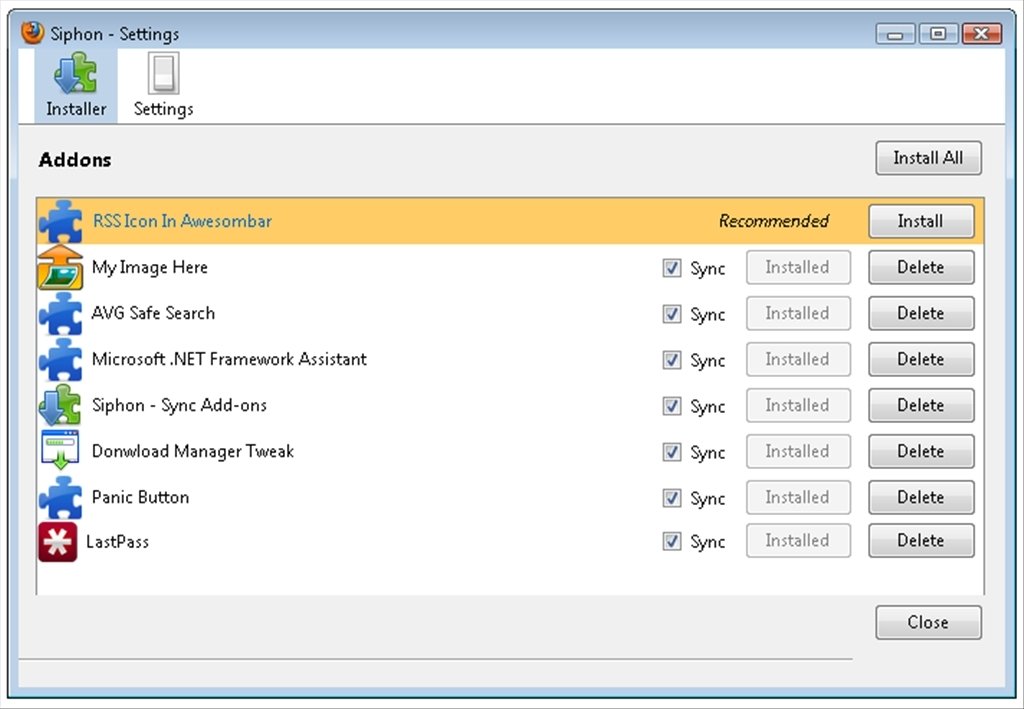Viewport: 1024px width, 709px height.
Task: Delete Microsoft .NET Framework Assistant
Action: pyautogui.click(x=921, y=359)
